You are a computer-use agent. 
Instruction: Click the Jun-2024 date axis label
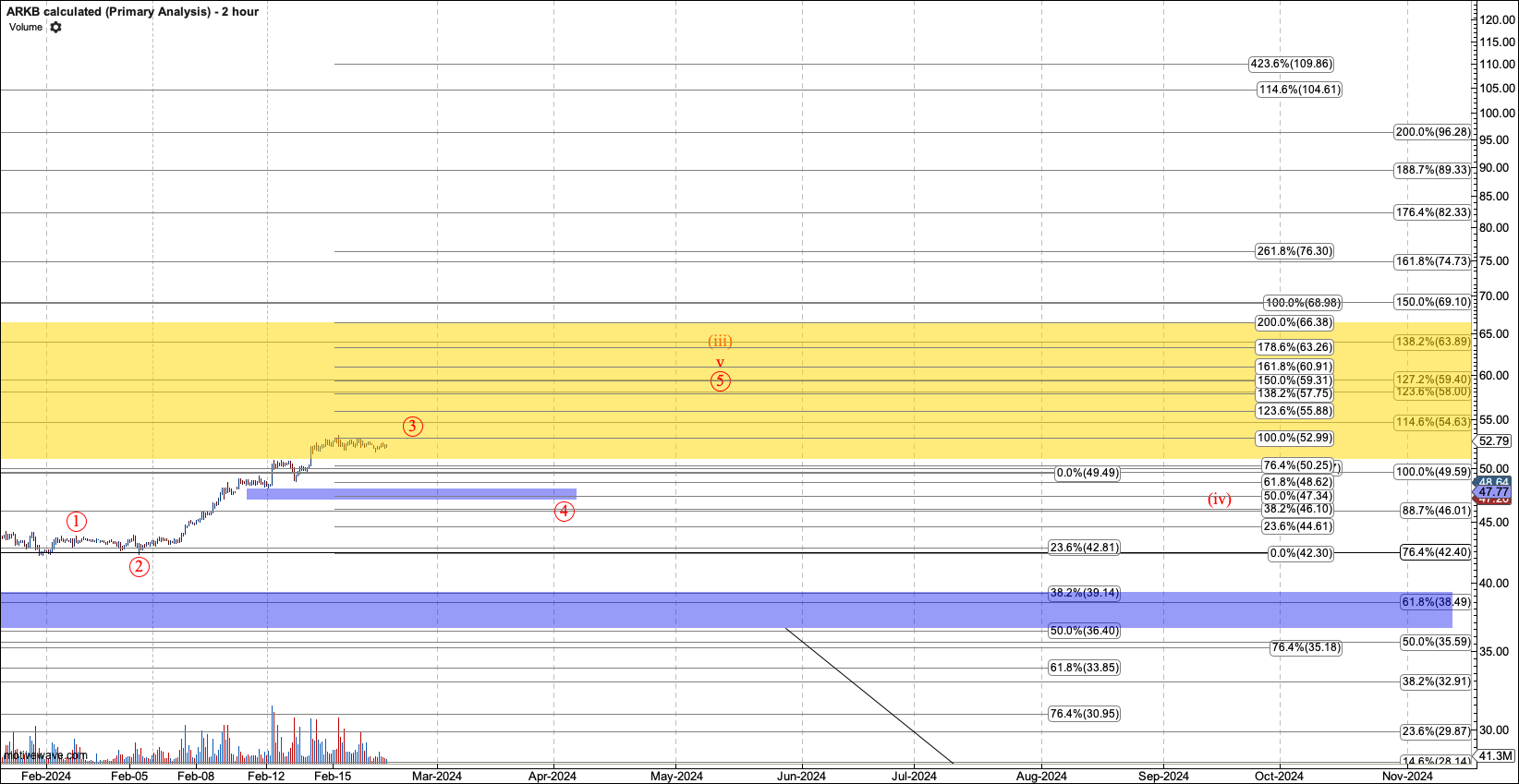pos(801,777)
